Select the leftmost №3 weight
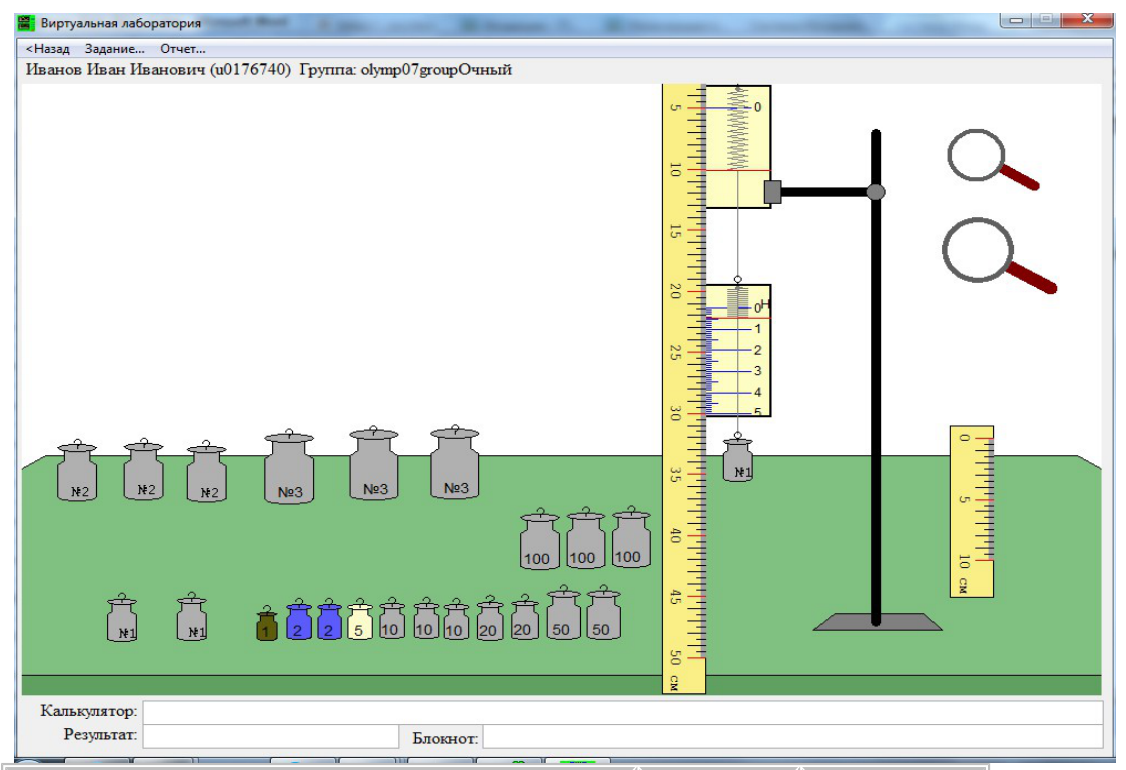Screen dimensions: 1126x770 pyautogui.click(x=289, y=467)
